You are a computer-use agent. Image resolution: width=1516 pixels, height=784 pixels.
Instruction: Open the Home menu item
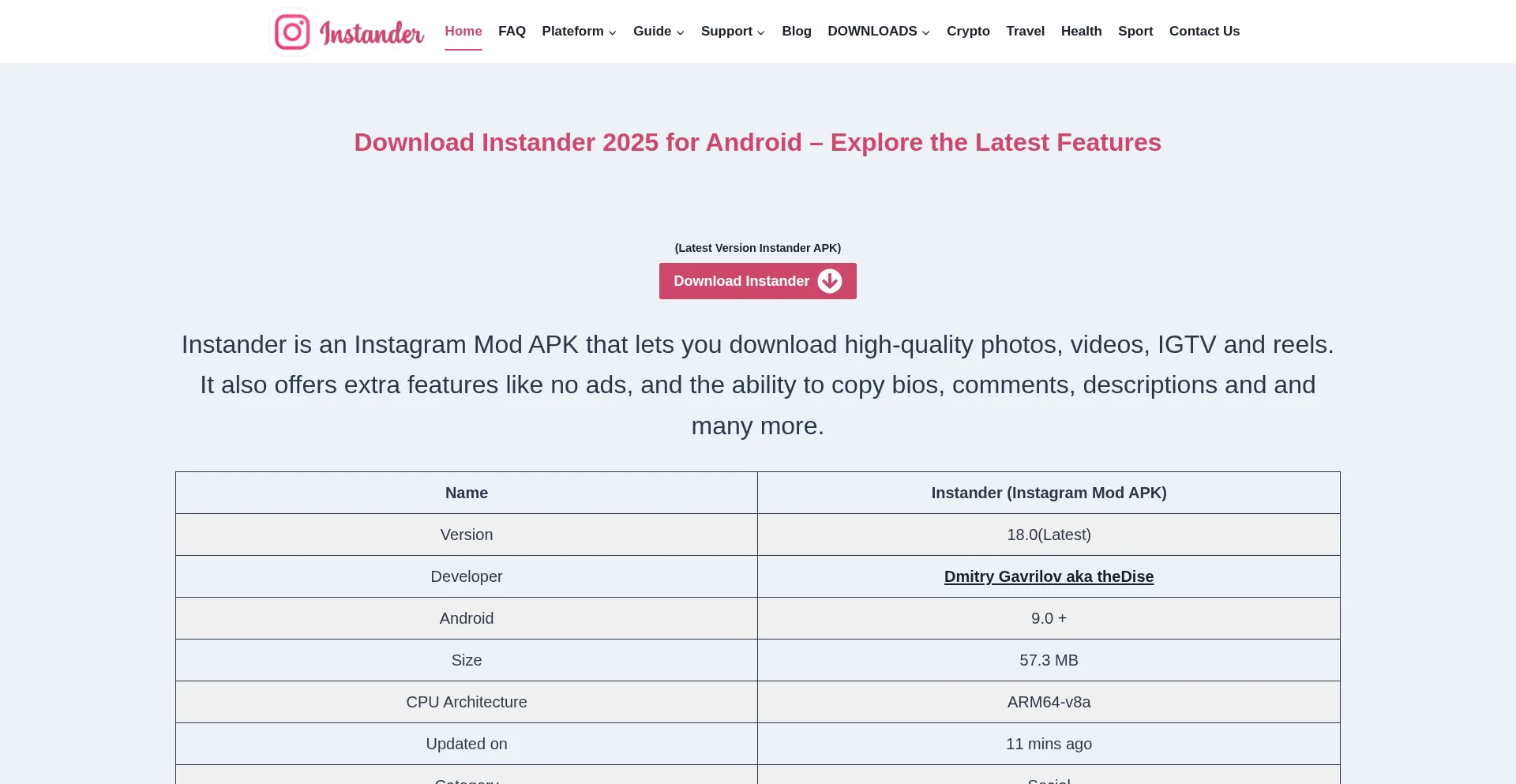pyautogui.click(x=463, y=31)
